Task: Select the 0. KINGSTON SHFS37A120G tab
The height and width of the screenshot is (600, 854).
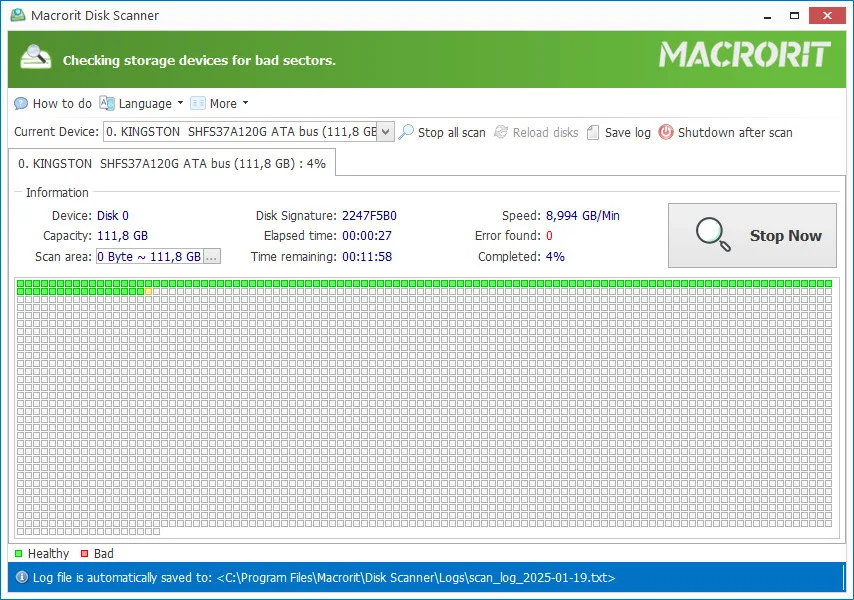Action: pos(172,163)
